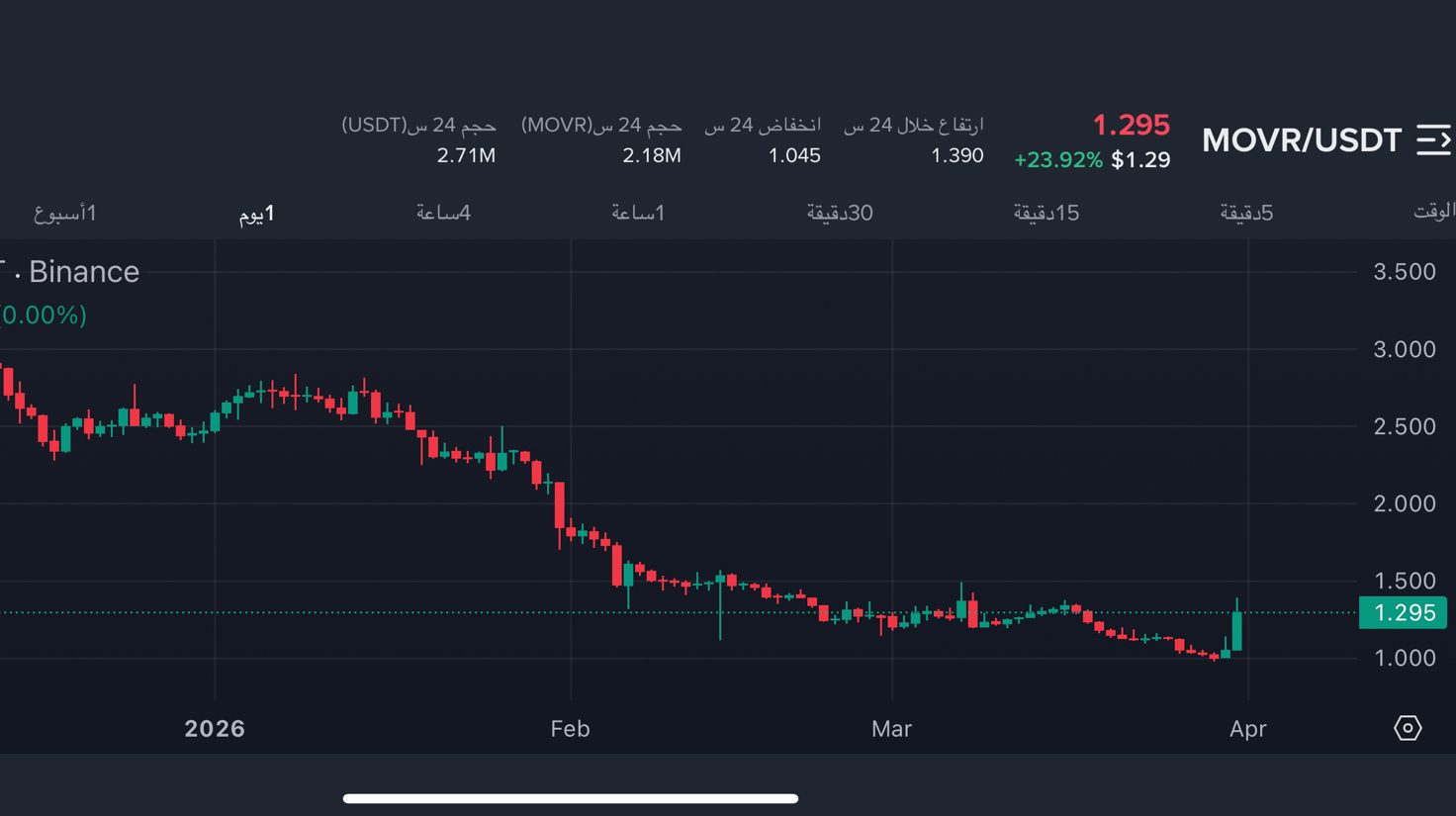Screen dimensions: 1456x816
Task: Select the 1يوم timeframe tab
Action: pyautogui.click(x=257, y=213)
